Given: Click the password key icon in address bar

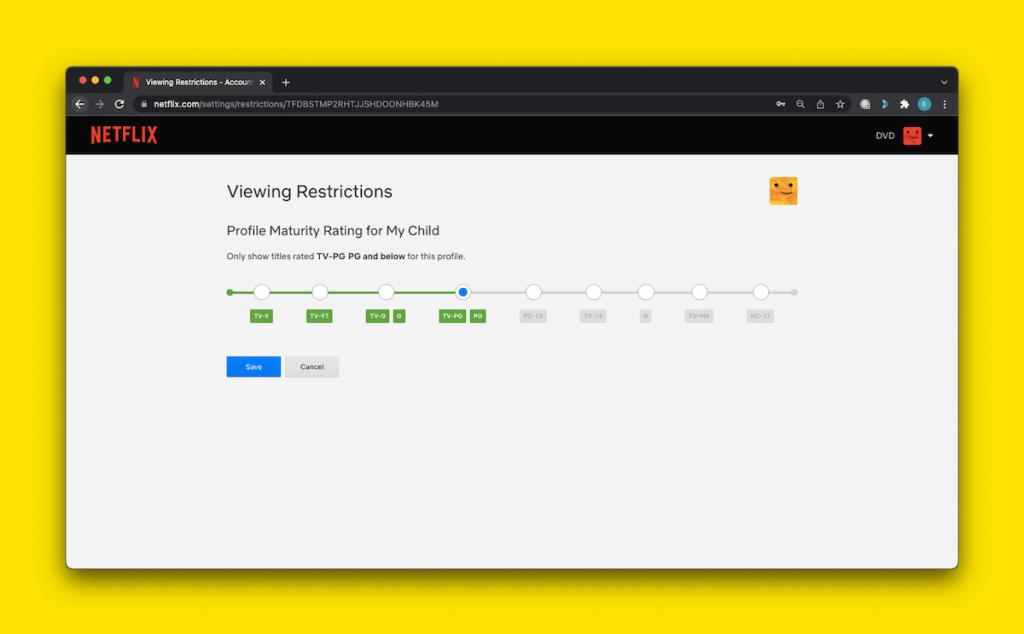Looking at the screenshot, I should [780, 104].
